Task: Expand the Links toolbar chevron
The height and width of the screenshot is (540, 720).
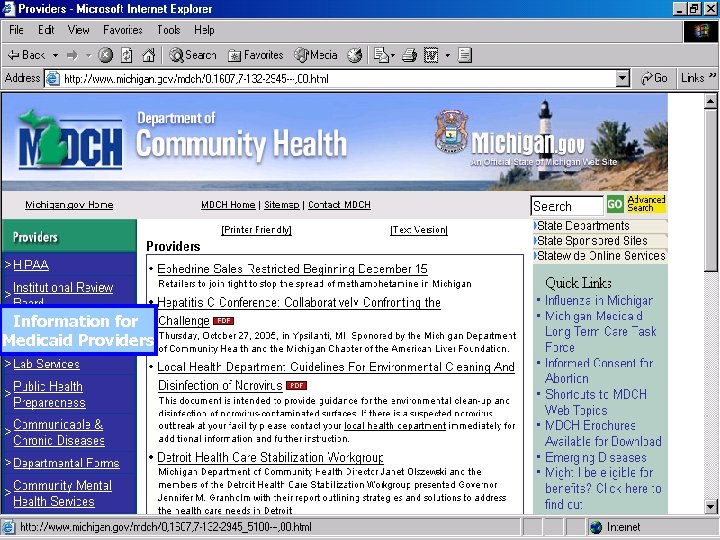Action: click(712, 75)
